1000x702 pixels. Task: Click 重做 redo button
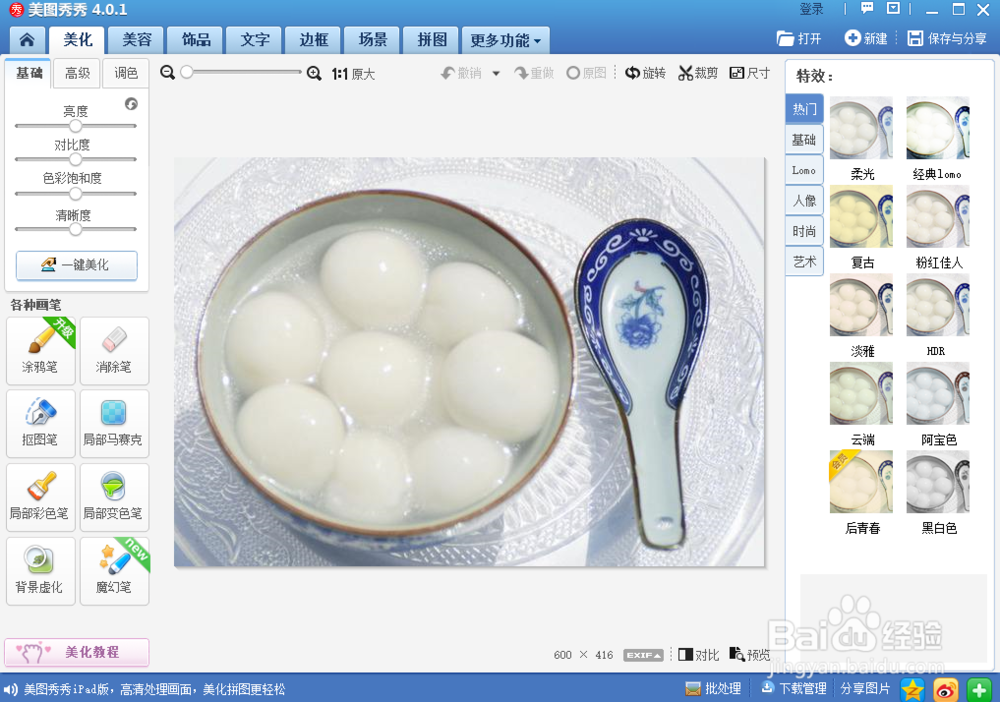534,73
